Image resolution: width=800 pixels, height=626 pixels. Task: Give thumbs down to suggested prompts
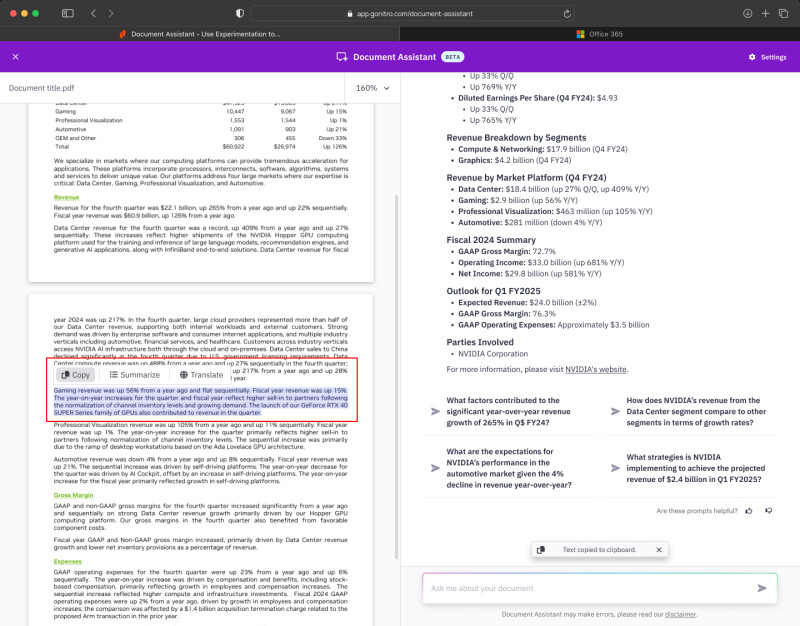768,511
